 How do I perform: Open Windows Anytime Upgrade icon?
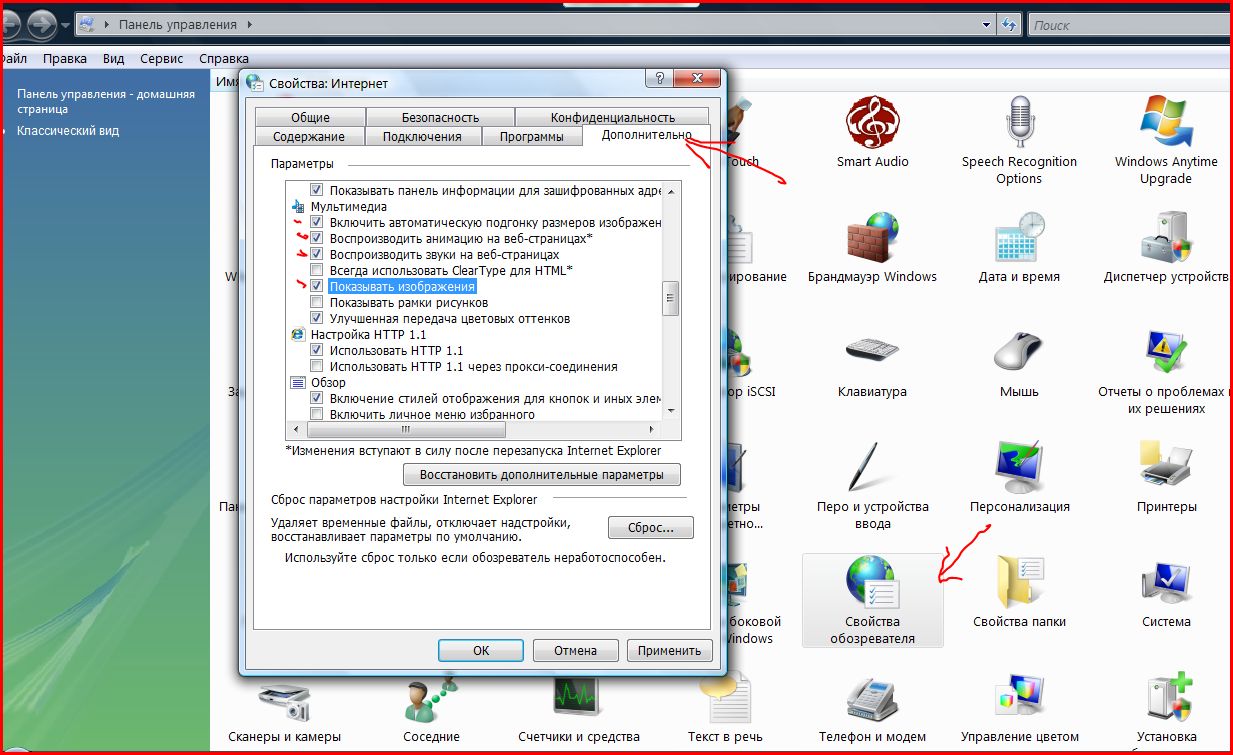click(1166, 141)
